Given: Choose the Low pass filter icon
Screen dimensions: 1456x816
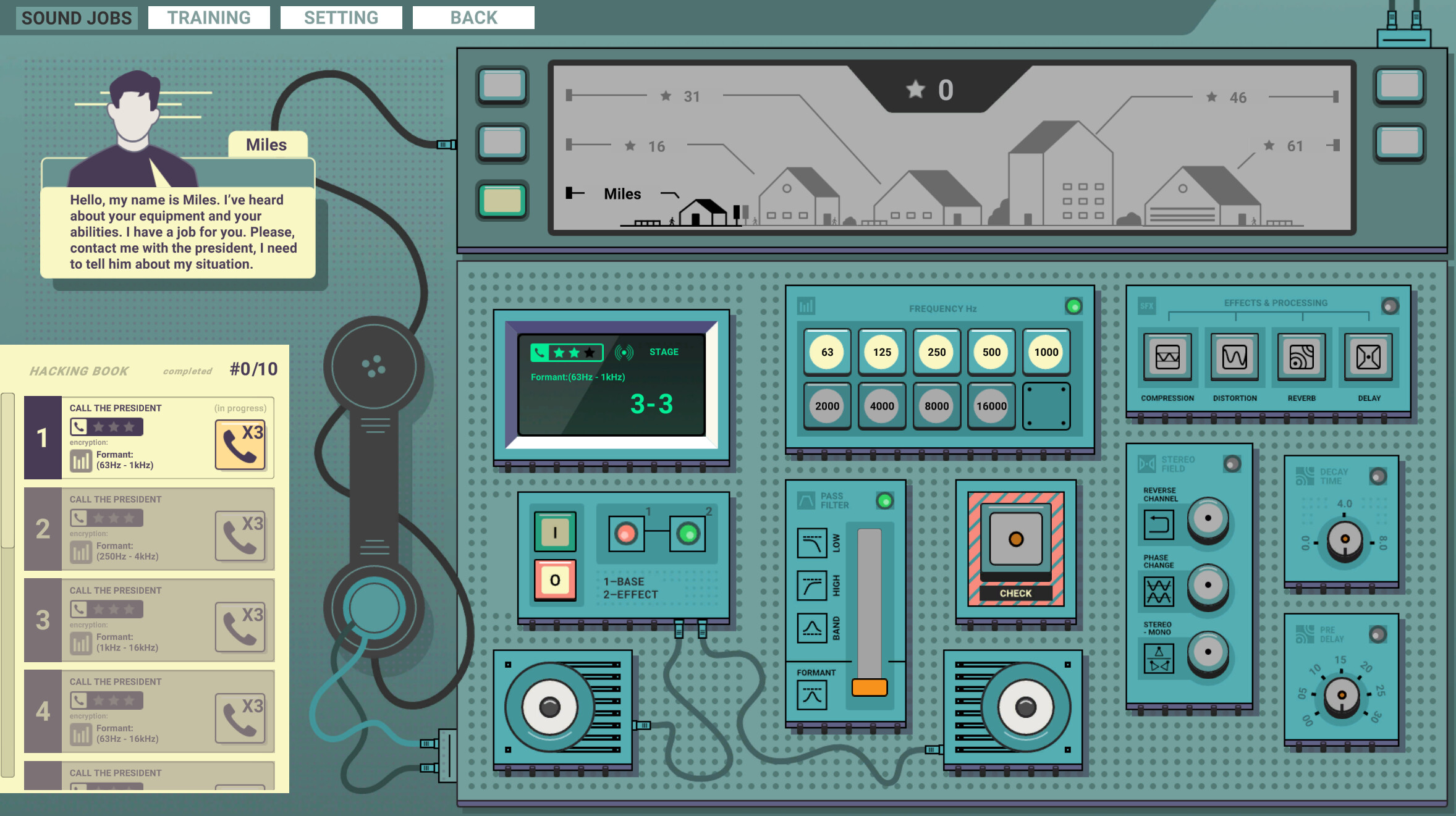Looking at the screenshot, I should click(812, 544).
